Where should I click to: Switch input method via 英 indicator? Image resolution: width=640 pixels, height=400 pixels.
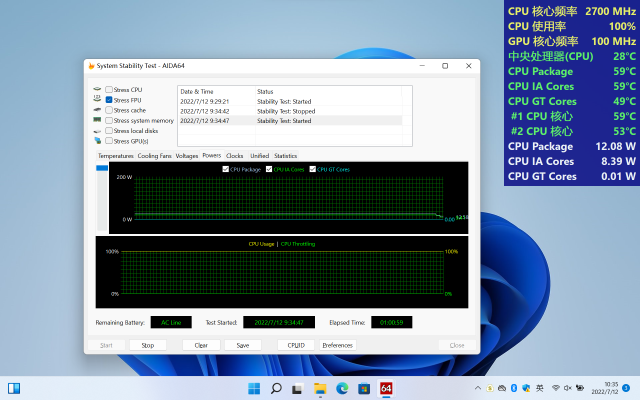pyautogui.click(x=540, y=388)
